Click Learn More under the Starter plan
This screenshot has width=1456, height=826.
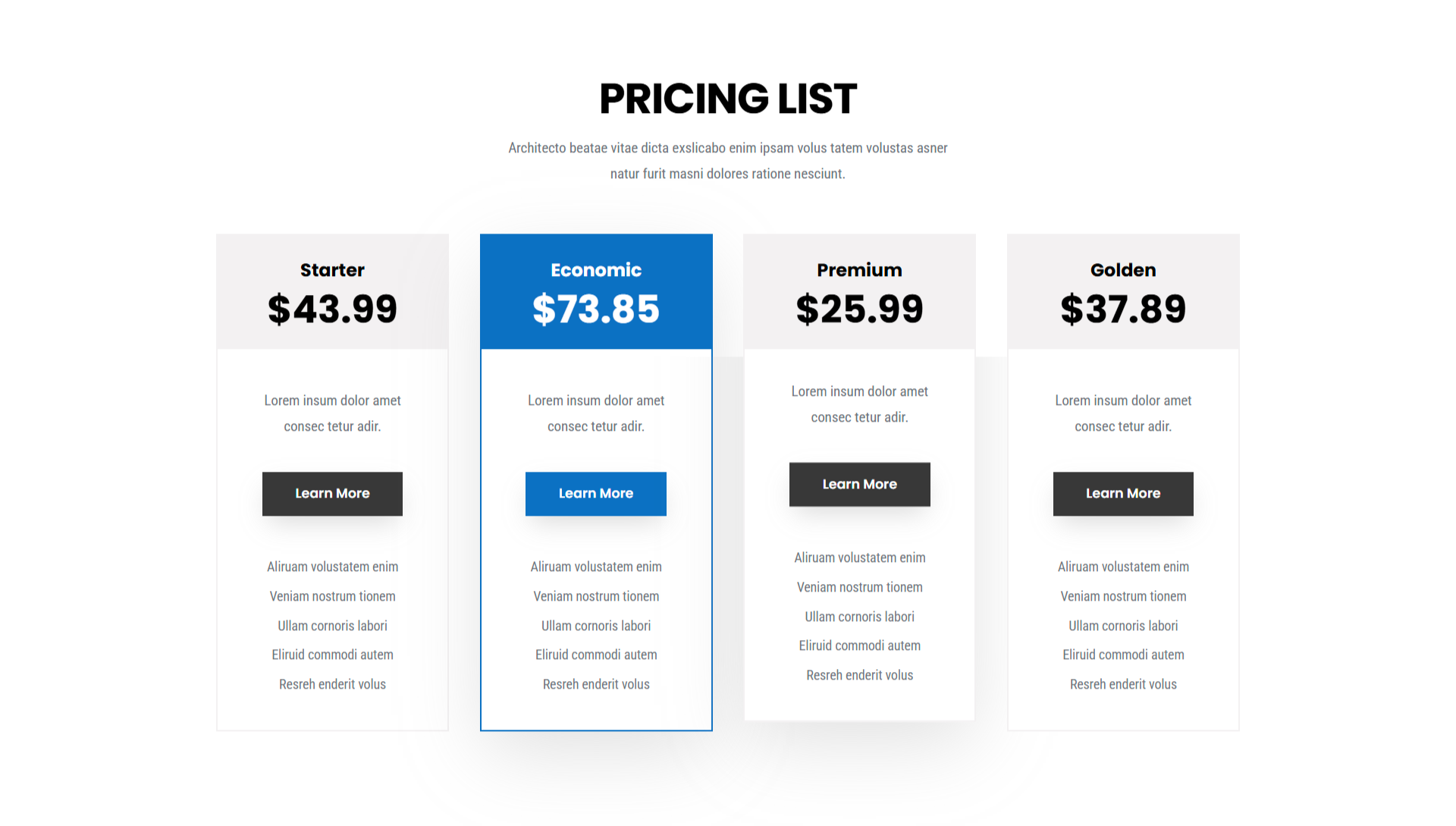click(332, 494)
